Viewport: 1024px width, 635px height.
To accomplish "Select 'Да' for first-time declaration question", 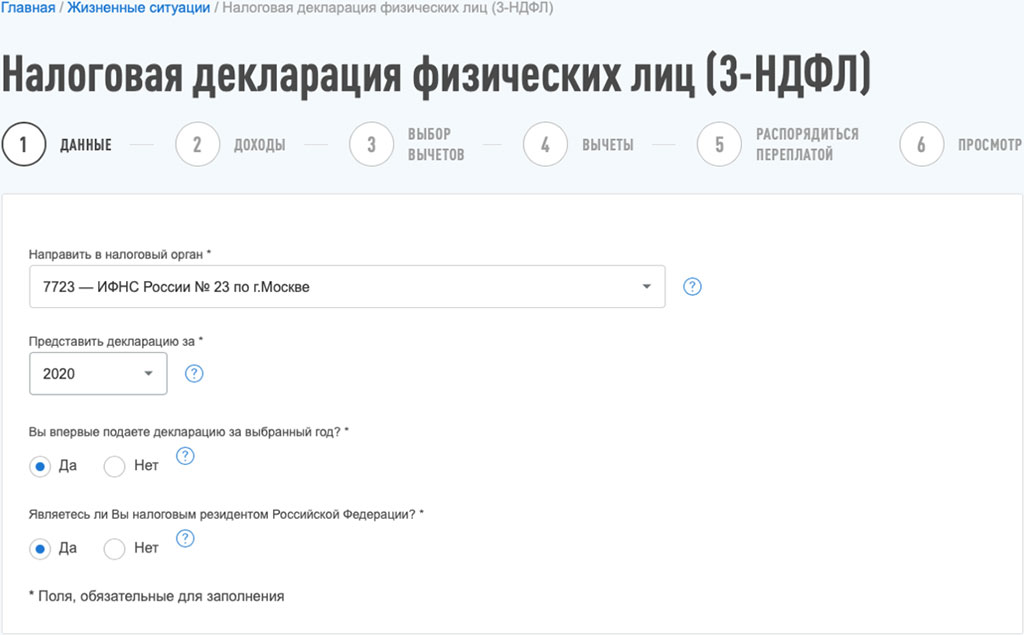I will [x=41, y=466].
